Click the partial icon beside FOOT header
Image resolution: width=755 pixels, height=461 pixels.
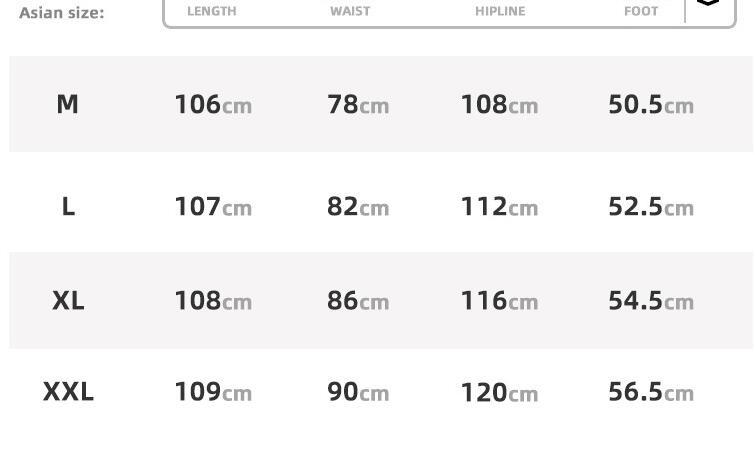707,4
